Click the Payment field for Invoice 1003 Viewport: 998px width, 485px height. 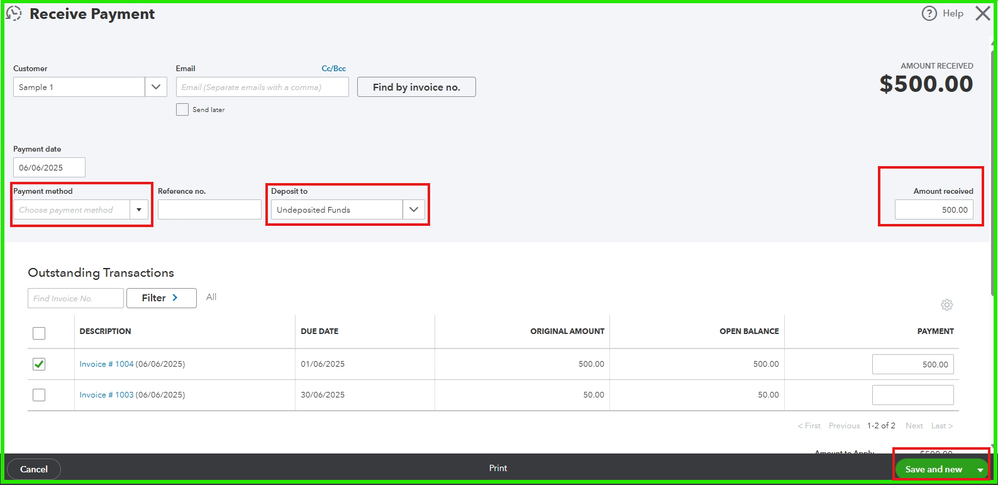coord(913,395)
